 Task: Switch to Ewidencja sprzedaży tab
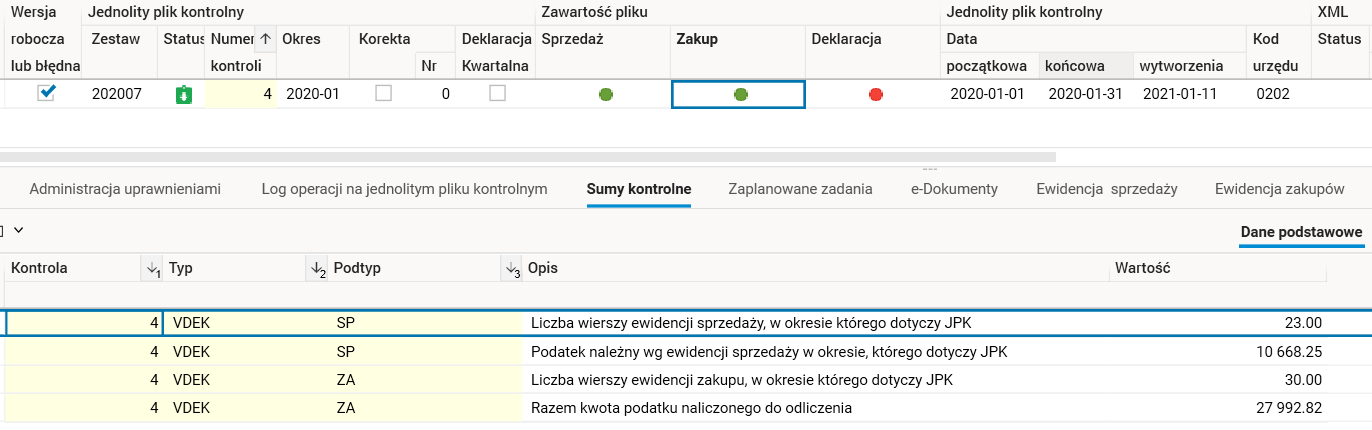[1106, 189]
